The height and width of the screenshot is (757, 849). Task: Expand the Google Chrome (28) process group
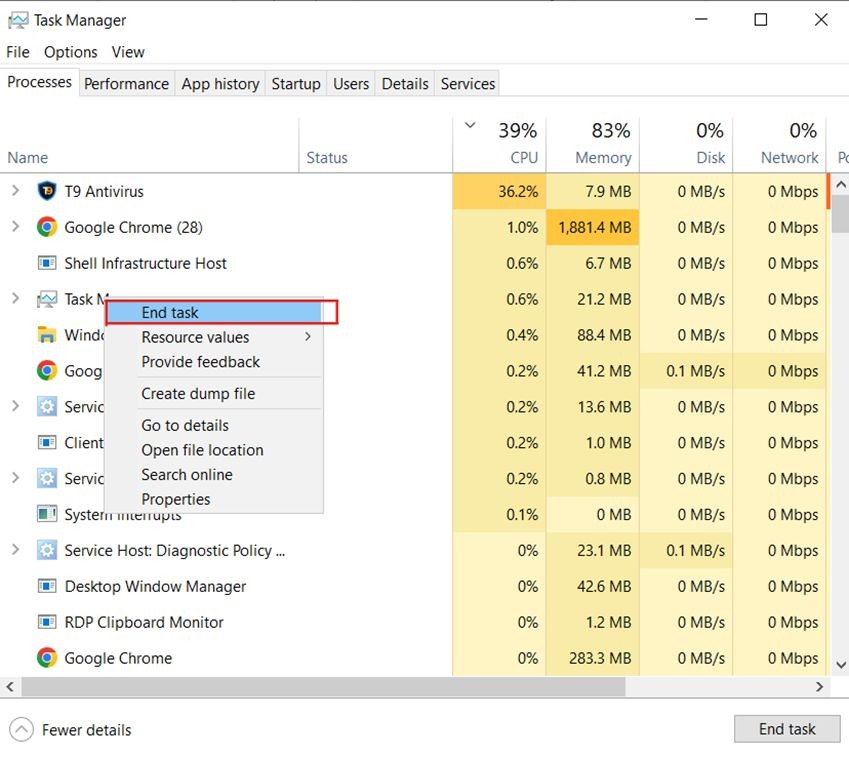coord(15,227)
